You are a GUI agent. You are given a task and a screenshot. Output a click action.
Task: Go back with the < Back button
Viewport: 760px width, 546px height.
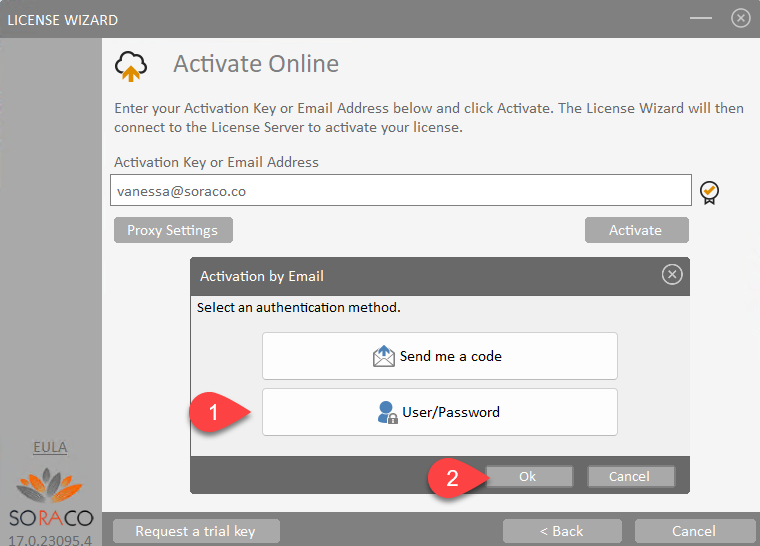point(561,531)
